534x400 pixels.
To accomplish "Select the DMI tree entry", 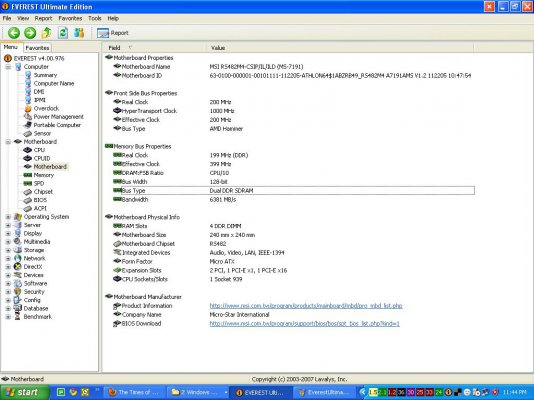I will (x=39, y=92).
